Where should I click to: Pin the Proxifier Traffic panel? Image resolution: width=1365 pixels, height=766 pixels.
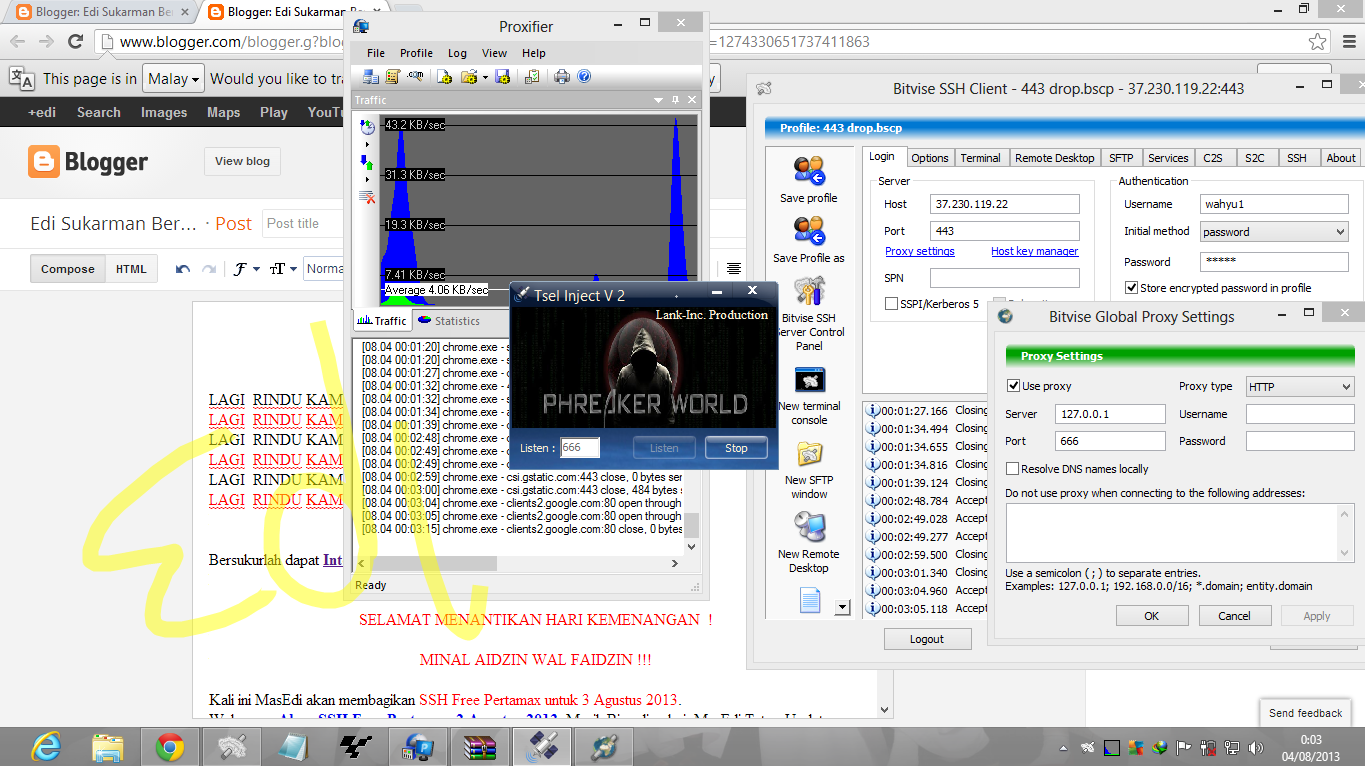676,100
